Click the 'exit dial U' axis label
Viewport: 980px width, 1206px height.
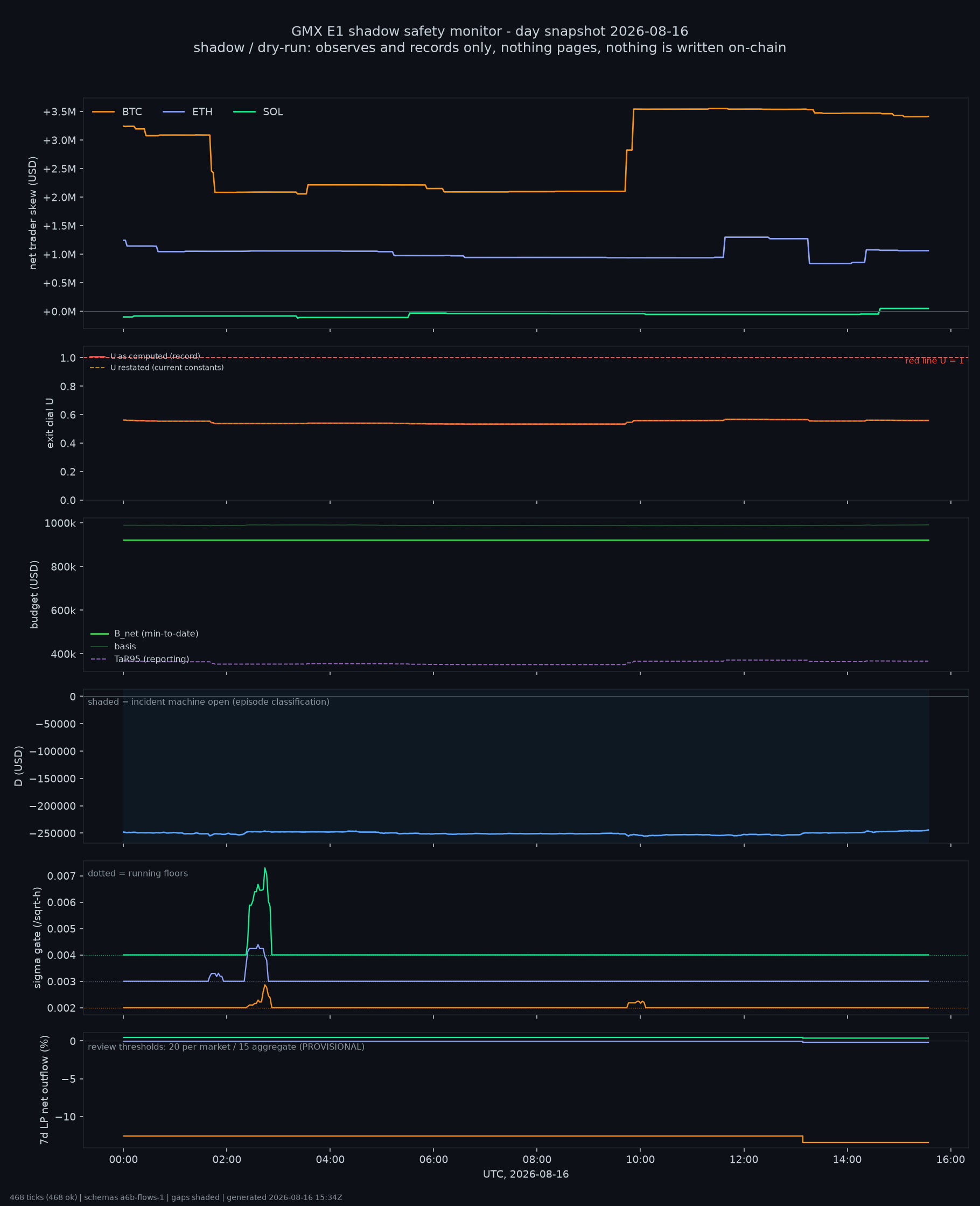[x=50, y=423]
